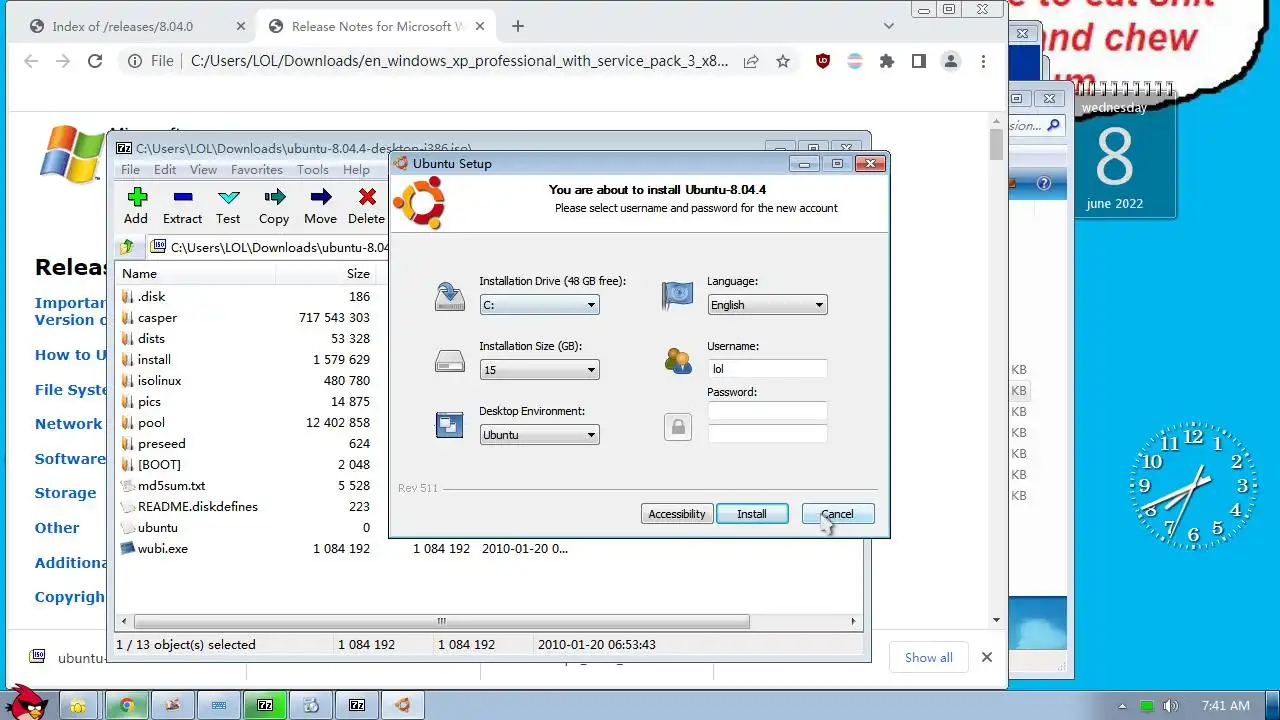Open the Language dropdown
Viewport: 1280px width, 720px height.
click(x=767, y=304)
